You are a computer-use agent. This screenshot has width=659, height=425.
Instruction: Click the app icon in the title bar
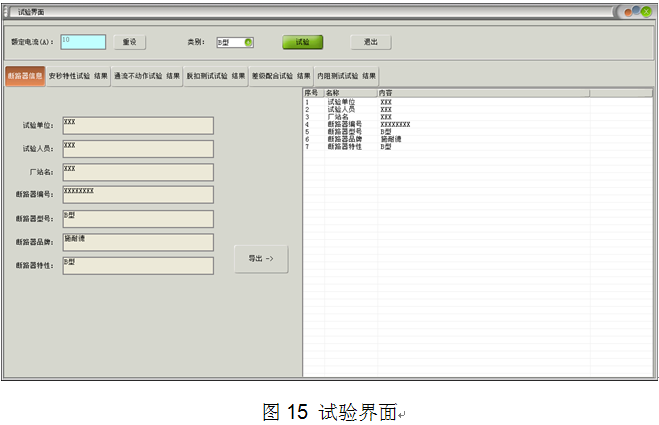8,10
